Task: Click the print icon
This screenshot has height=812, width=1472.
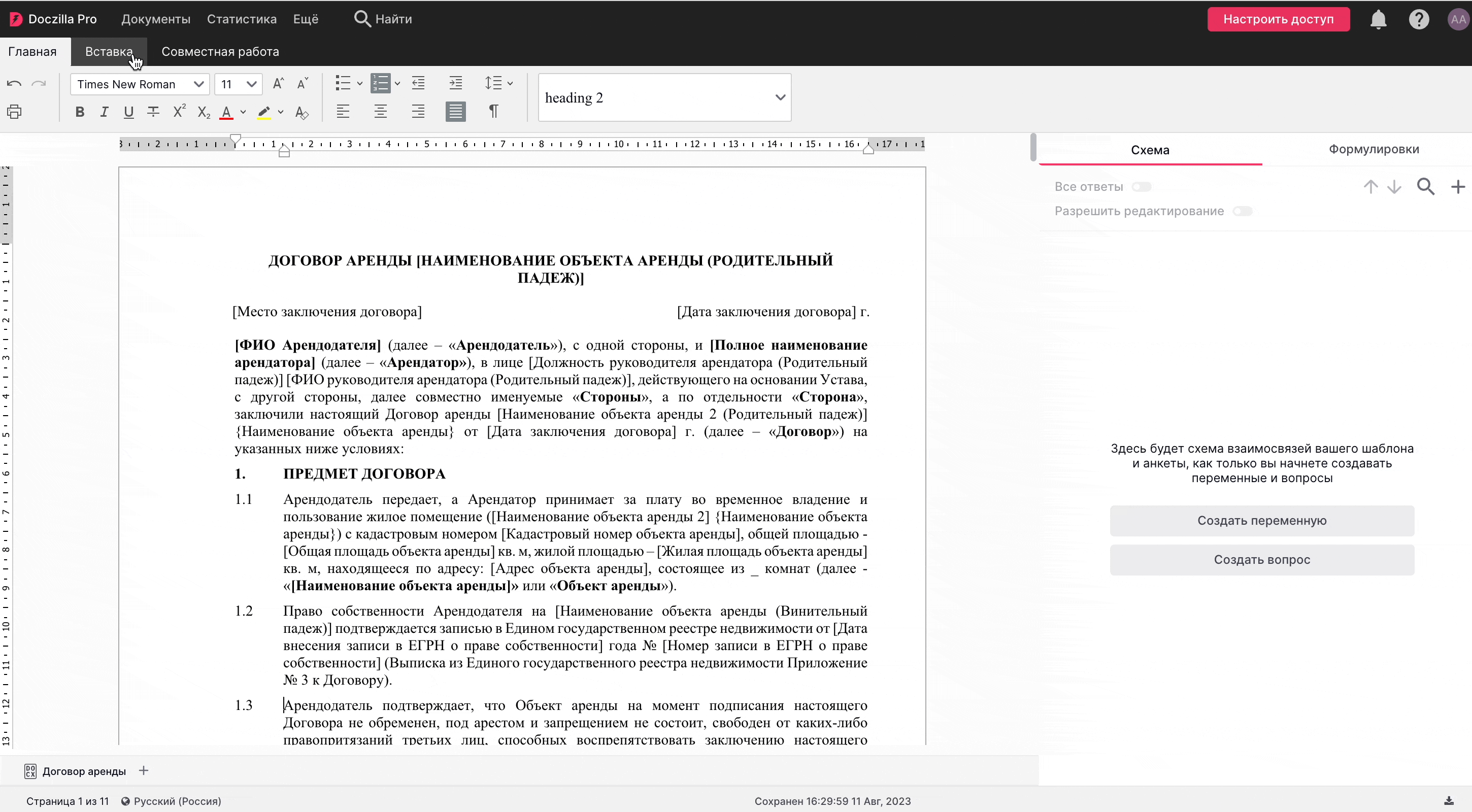Action: [x=14, y=112]
